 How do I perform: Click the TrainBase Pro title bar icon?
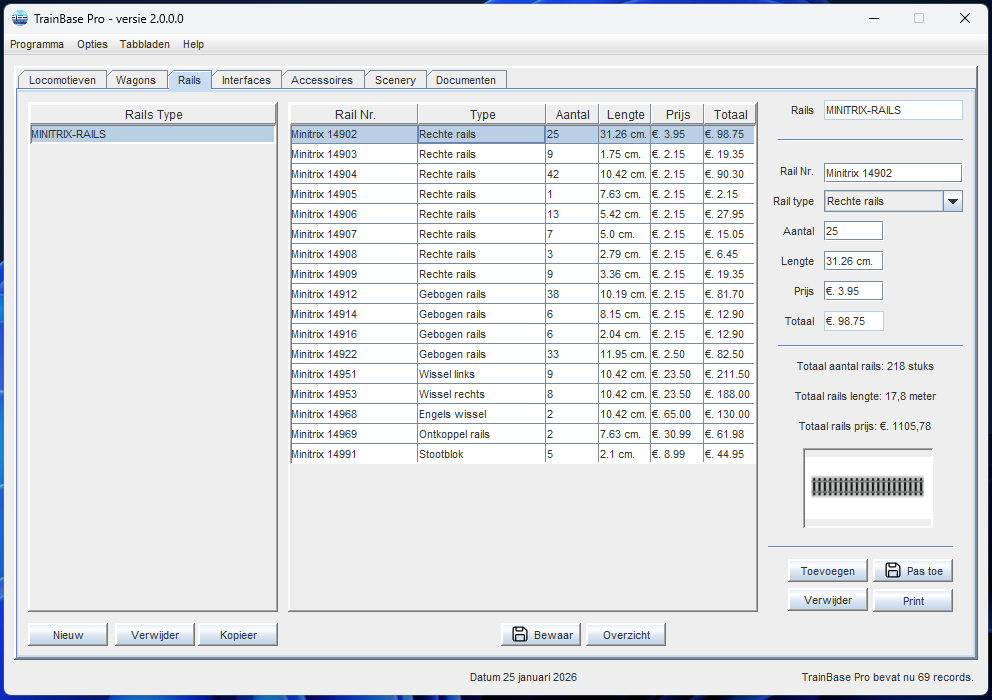(x=19, y=18)
